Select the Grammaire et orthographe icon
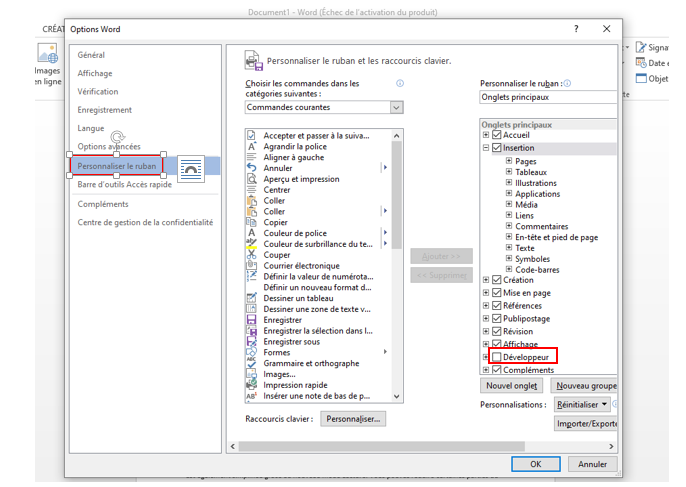The width and height of the screenshot is (686, 487). [x=252, y=363]
